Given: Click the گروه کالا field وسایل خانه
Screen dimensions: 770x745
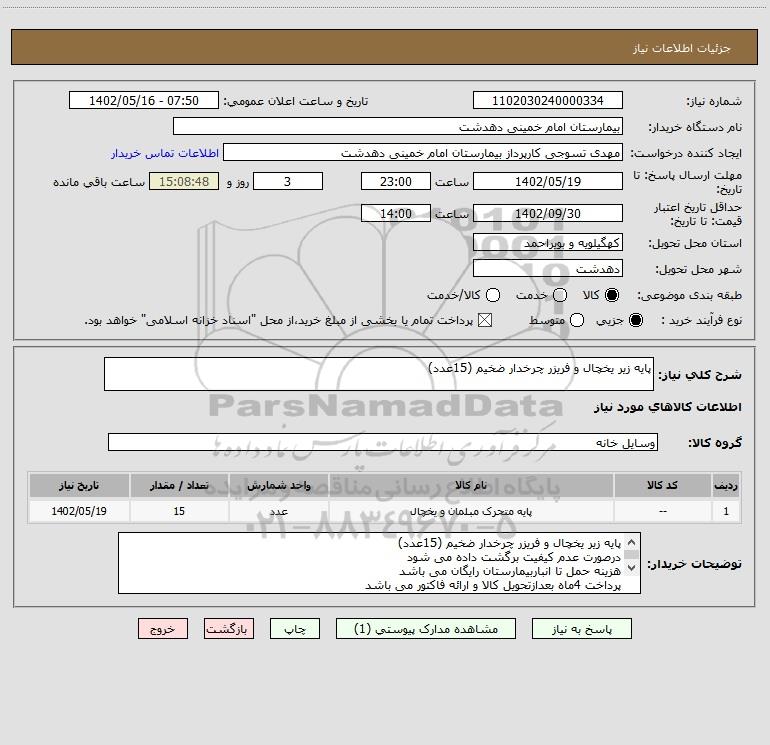Looking at the screenshot, I should coord(383,442).
